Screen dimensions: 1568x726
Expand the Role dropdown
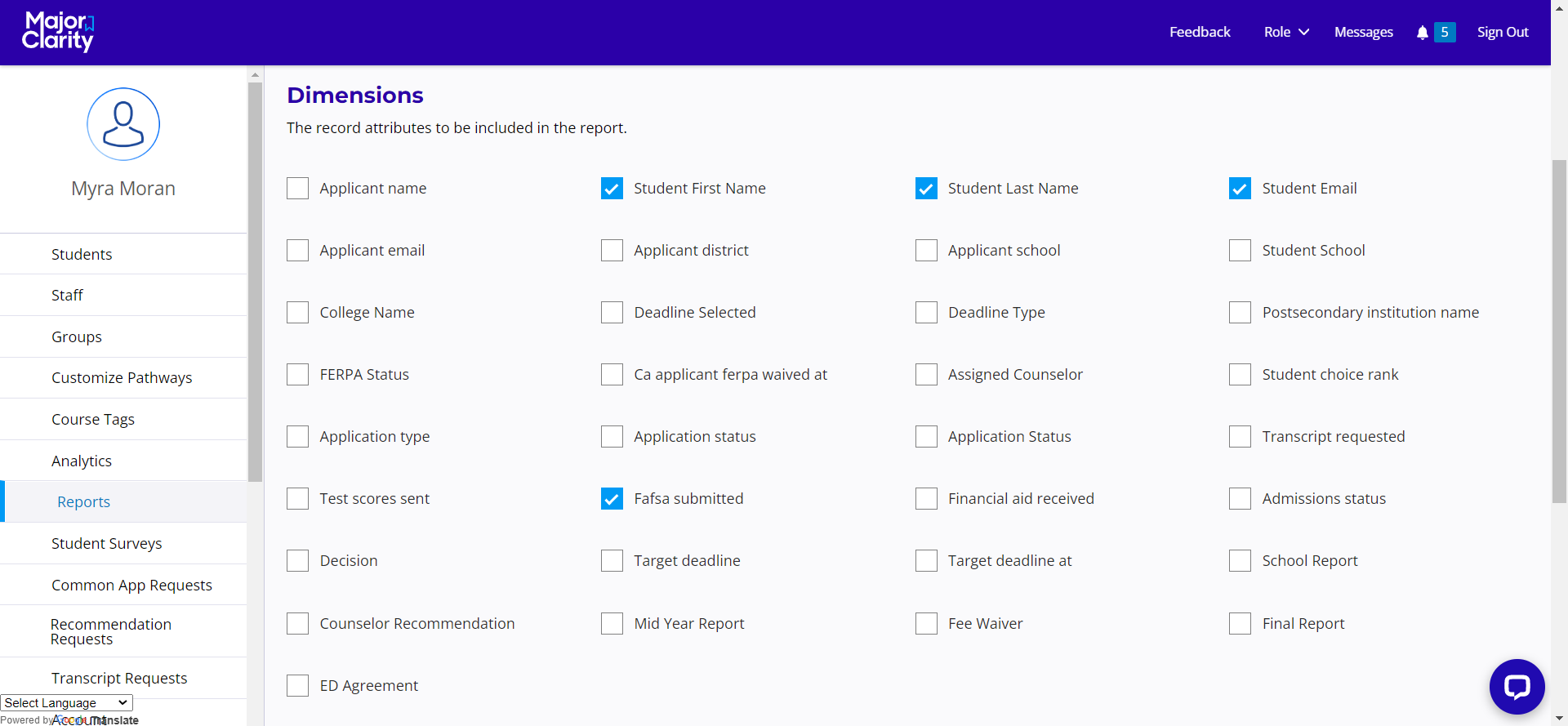pyautogui.click(x=1285, y=33)
